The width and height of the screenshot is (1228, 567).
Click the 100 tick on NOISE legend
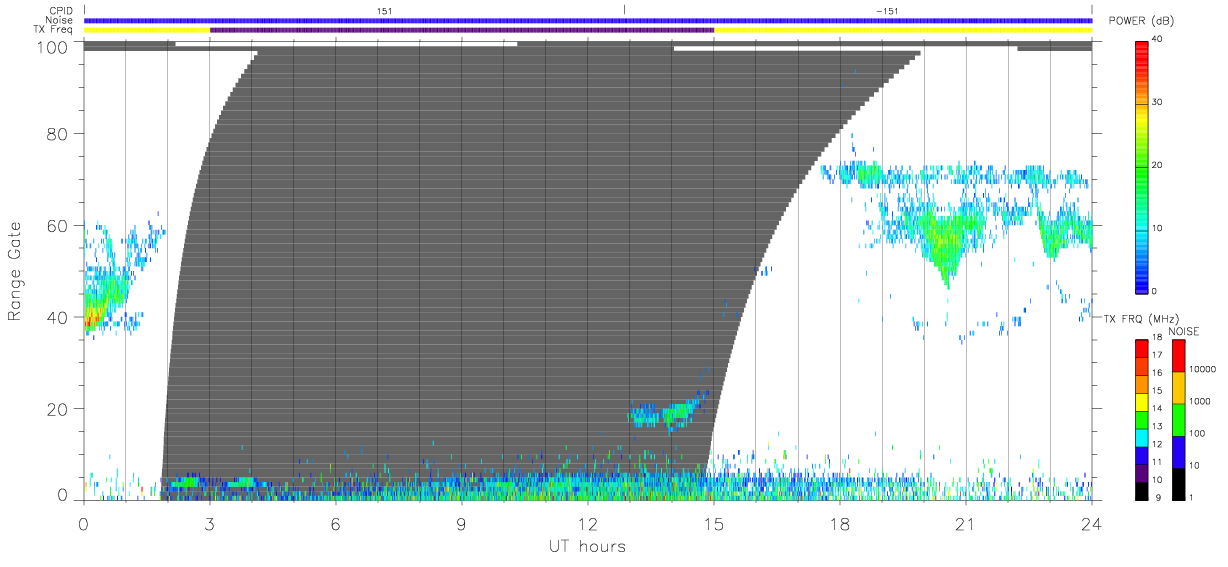point(1198,433)
